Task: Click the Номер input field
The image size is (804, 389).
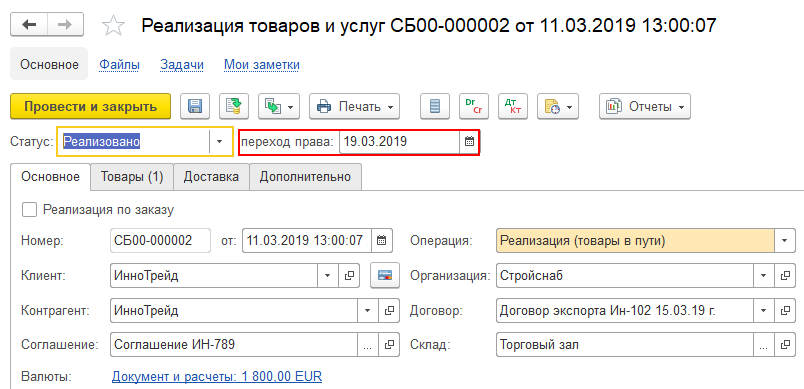Action: click(160, 240)
